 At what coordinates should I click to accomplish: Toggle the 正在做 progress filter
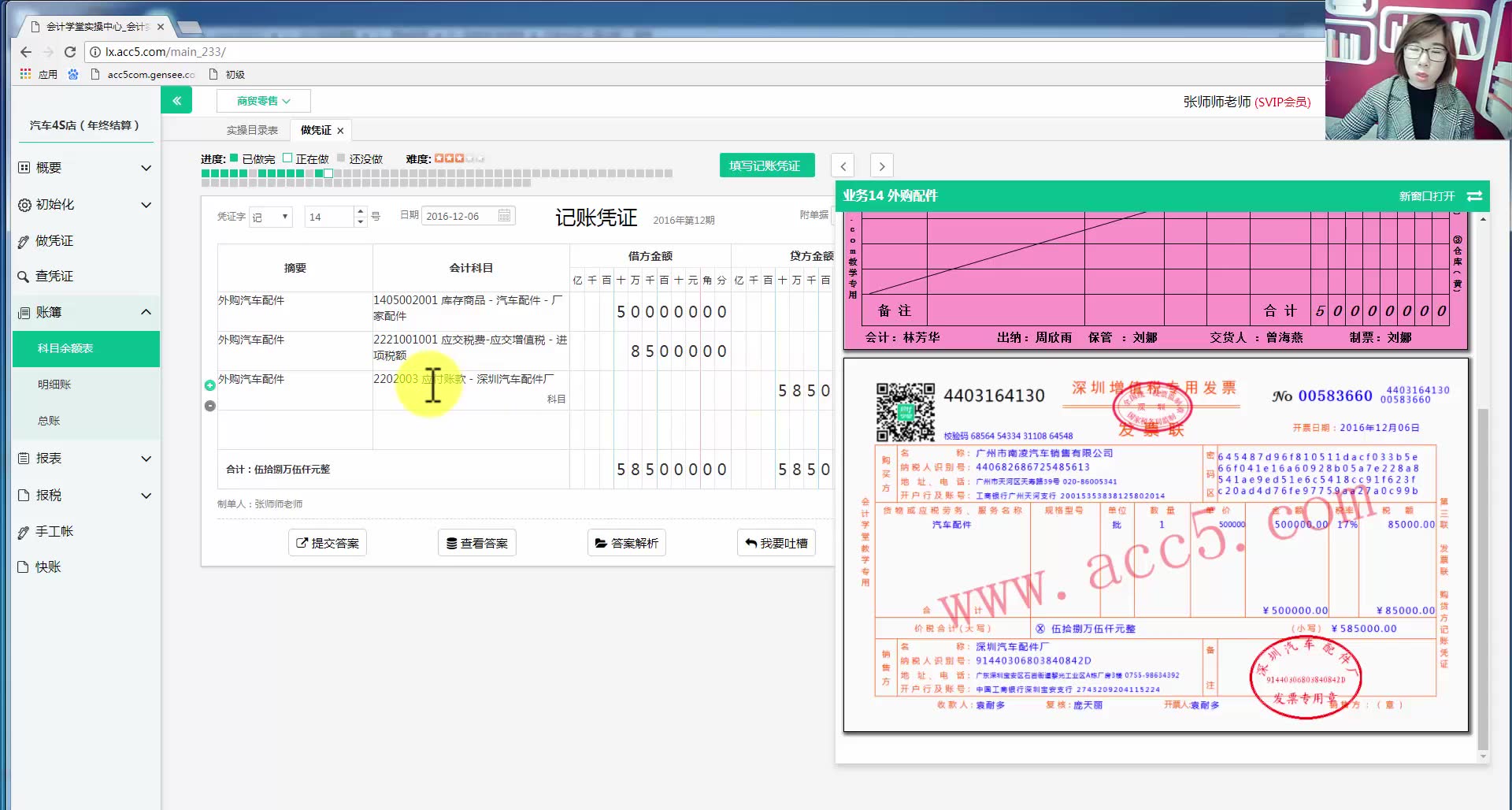click(x=288, y=158)
